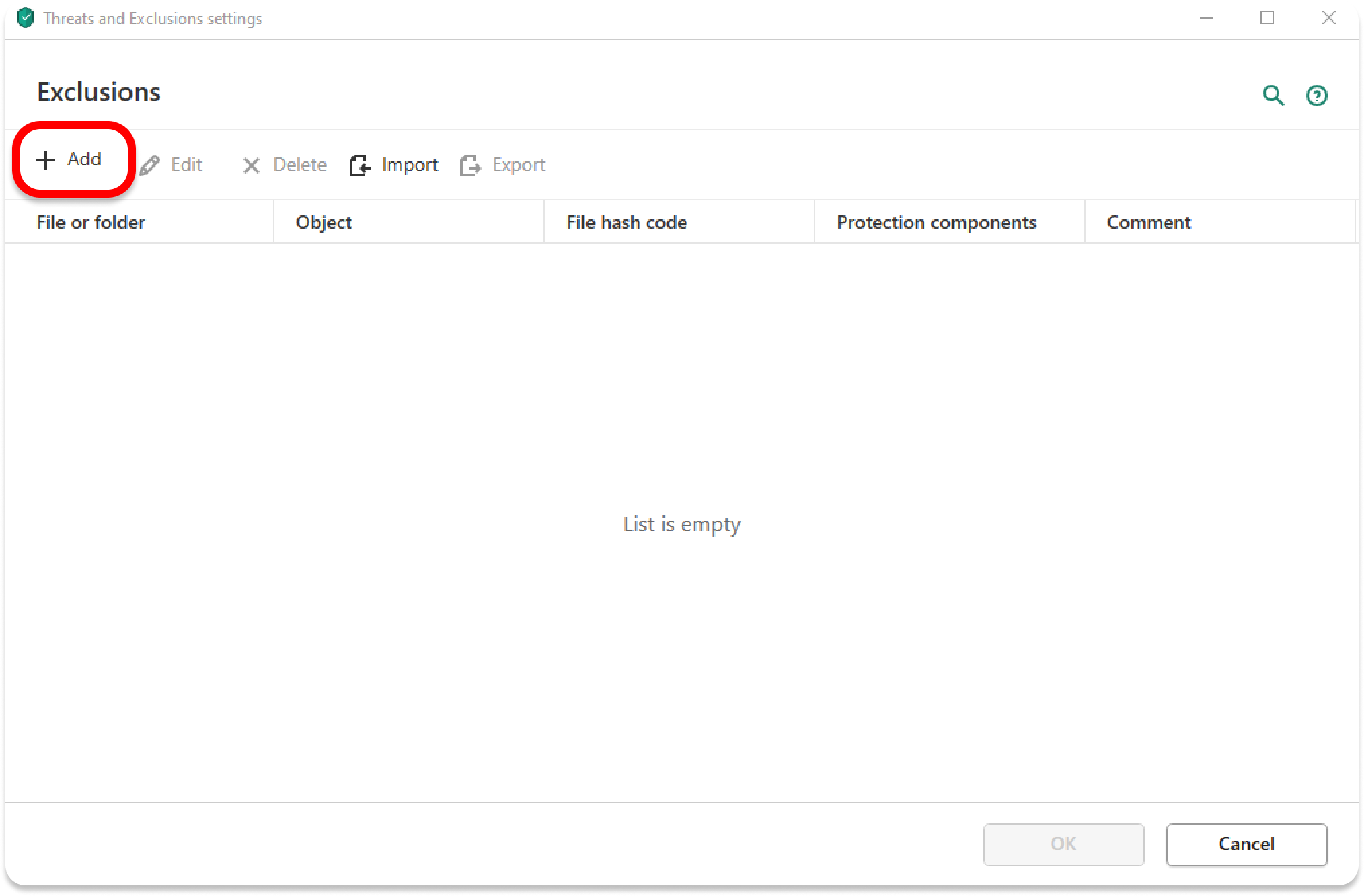Click the Exclusions heading
Viewport: 1364px width, 896px height.
click(99, 92)
